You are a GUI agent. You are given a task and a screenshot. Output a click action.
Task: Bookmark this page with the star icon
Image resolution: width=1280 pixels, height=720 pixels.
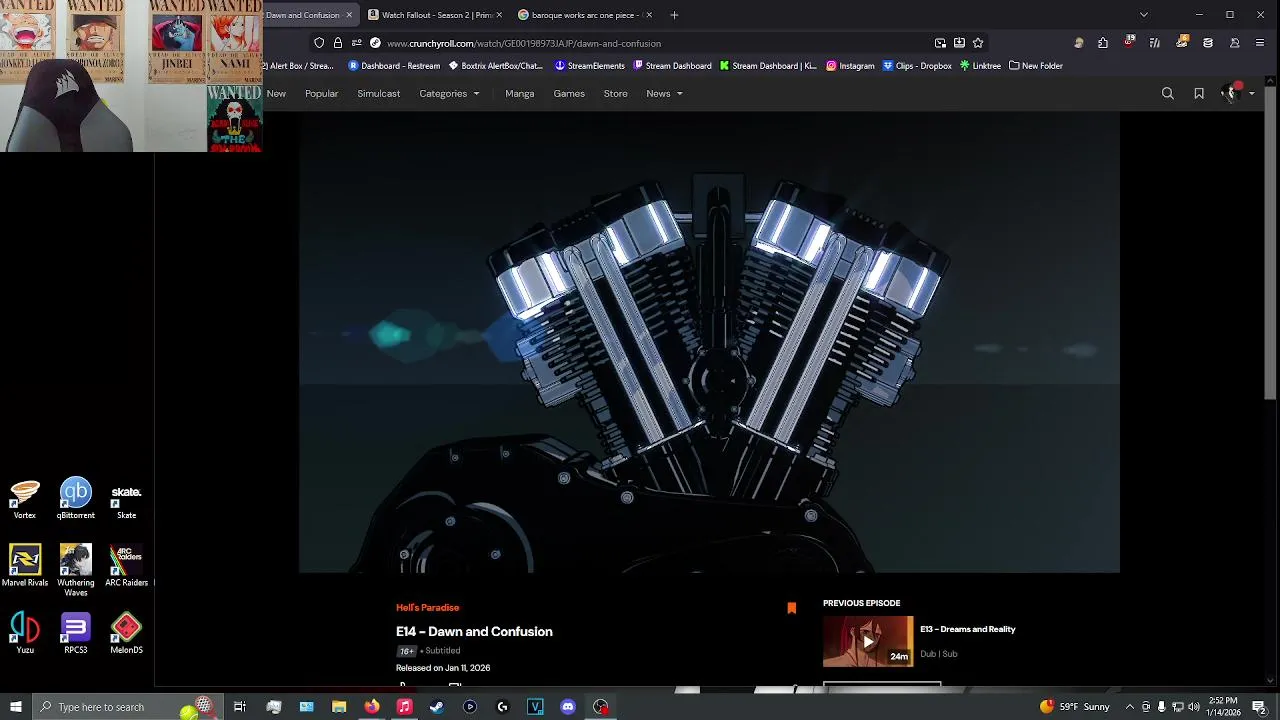coord(978,43)
